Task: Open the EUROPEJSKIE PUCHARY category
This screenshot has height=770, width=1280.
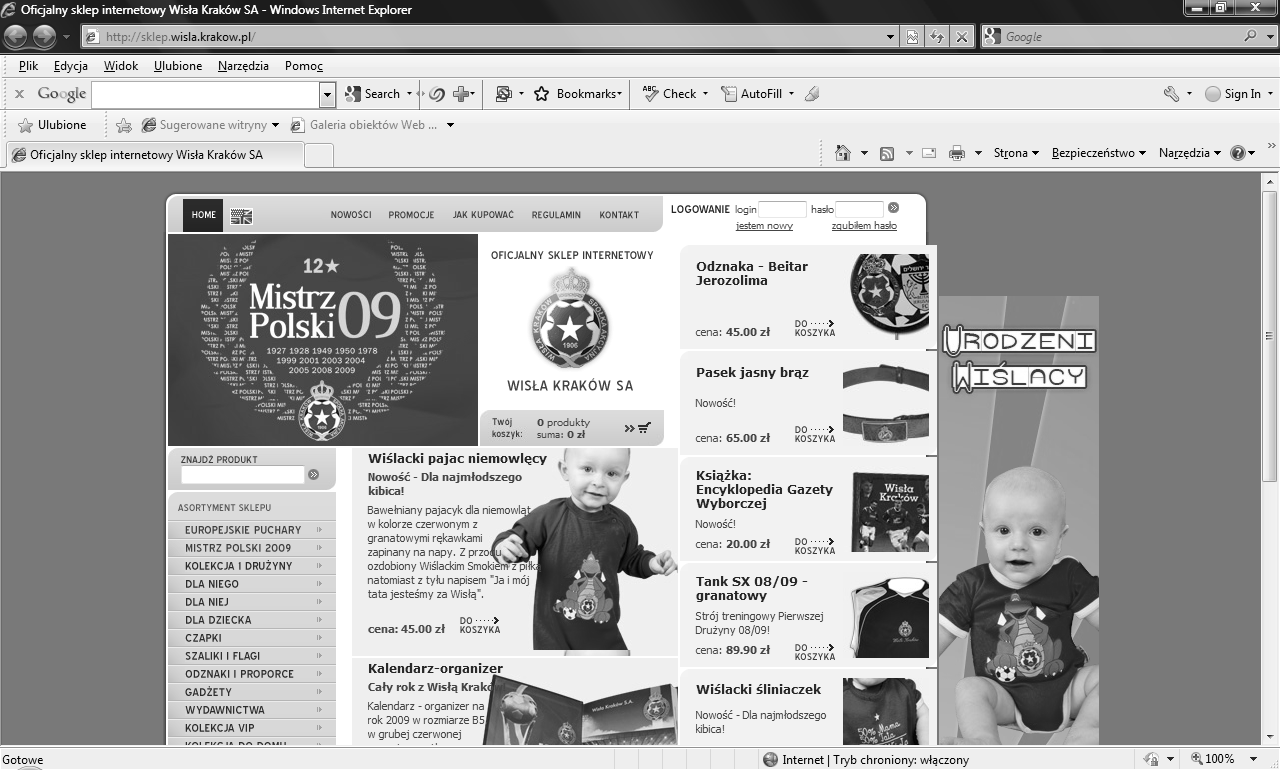Action: 252,530
